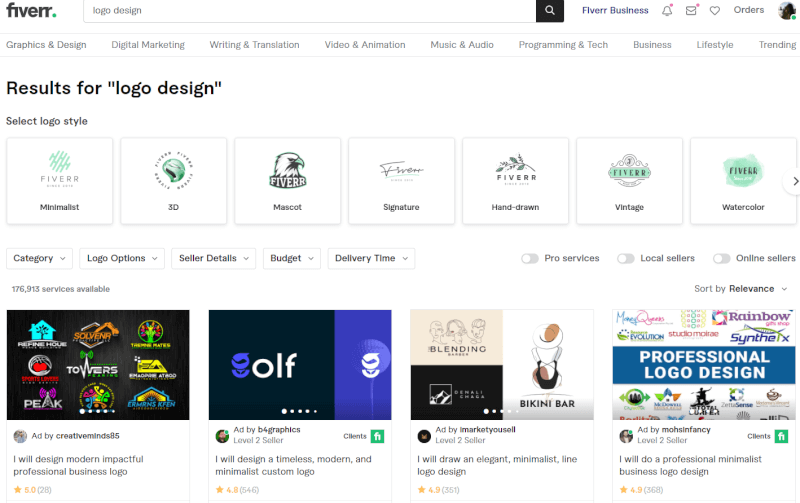
Task: Select the Watercolor logo style card
Action: pyautogui.click(x=743, y=181)
